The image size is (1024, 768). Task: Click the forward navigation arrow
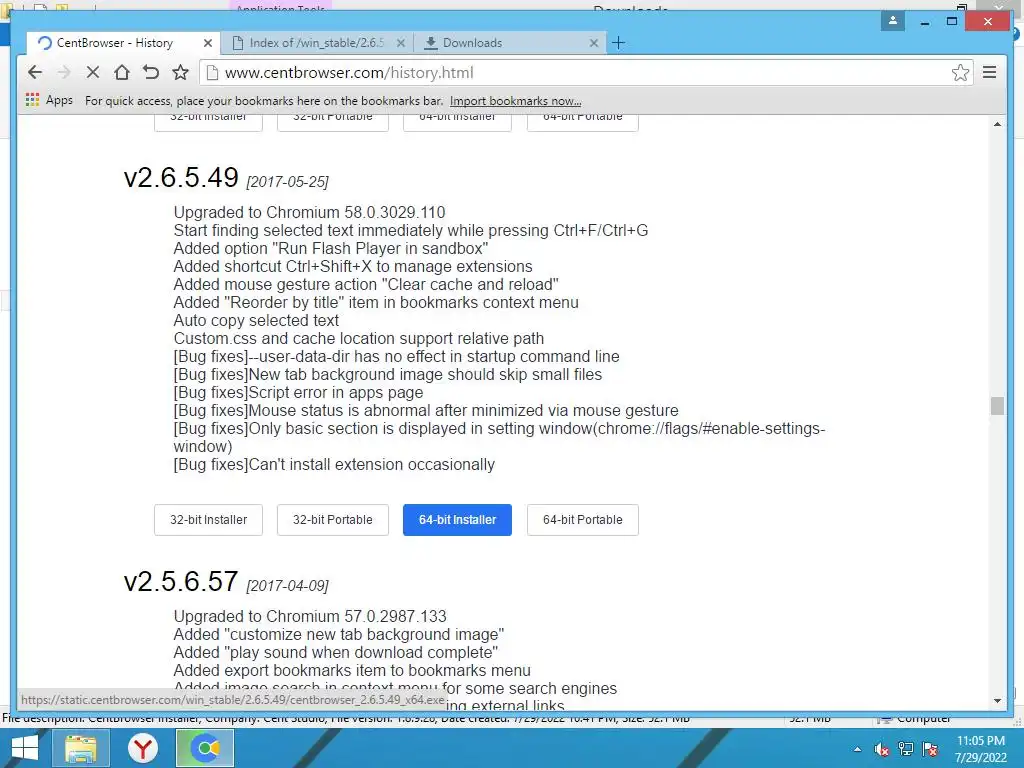[64, 72]
